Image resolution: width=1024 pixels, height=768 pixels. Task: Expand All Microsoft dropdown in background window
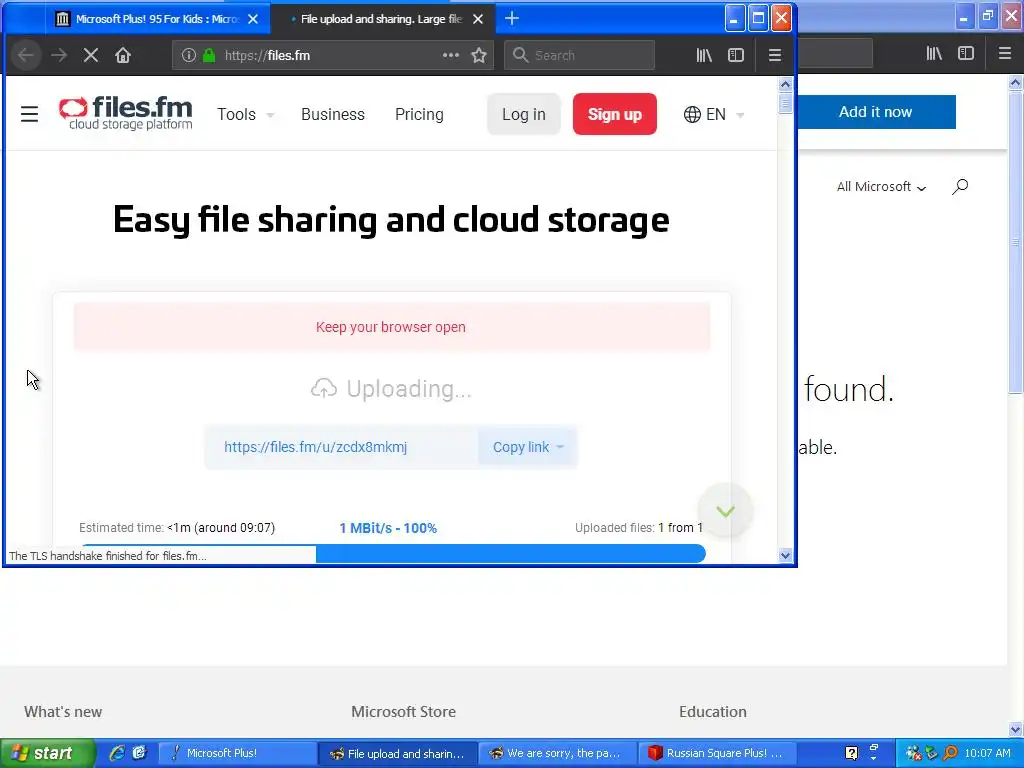[x=881, y=187]
